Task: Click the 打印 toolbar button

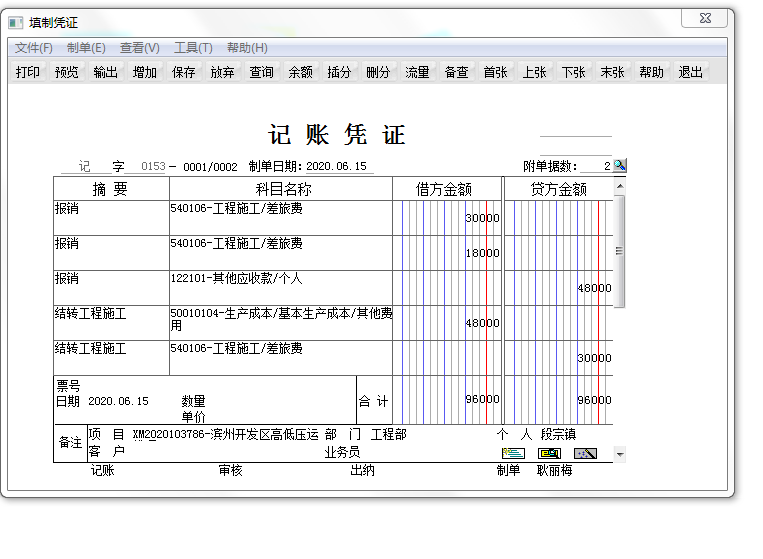Action: (28, 72)
